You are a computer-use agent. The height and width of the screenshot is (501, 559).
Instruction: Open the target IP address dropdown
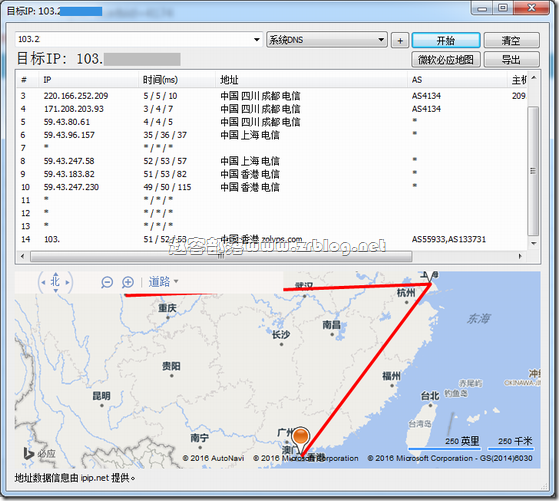[x=257, y=40]
